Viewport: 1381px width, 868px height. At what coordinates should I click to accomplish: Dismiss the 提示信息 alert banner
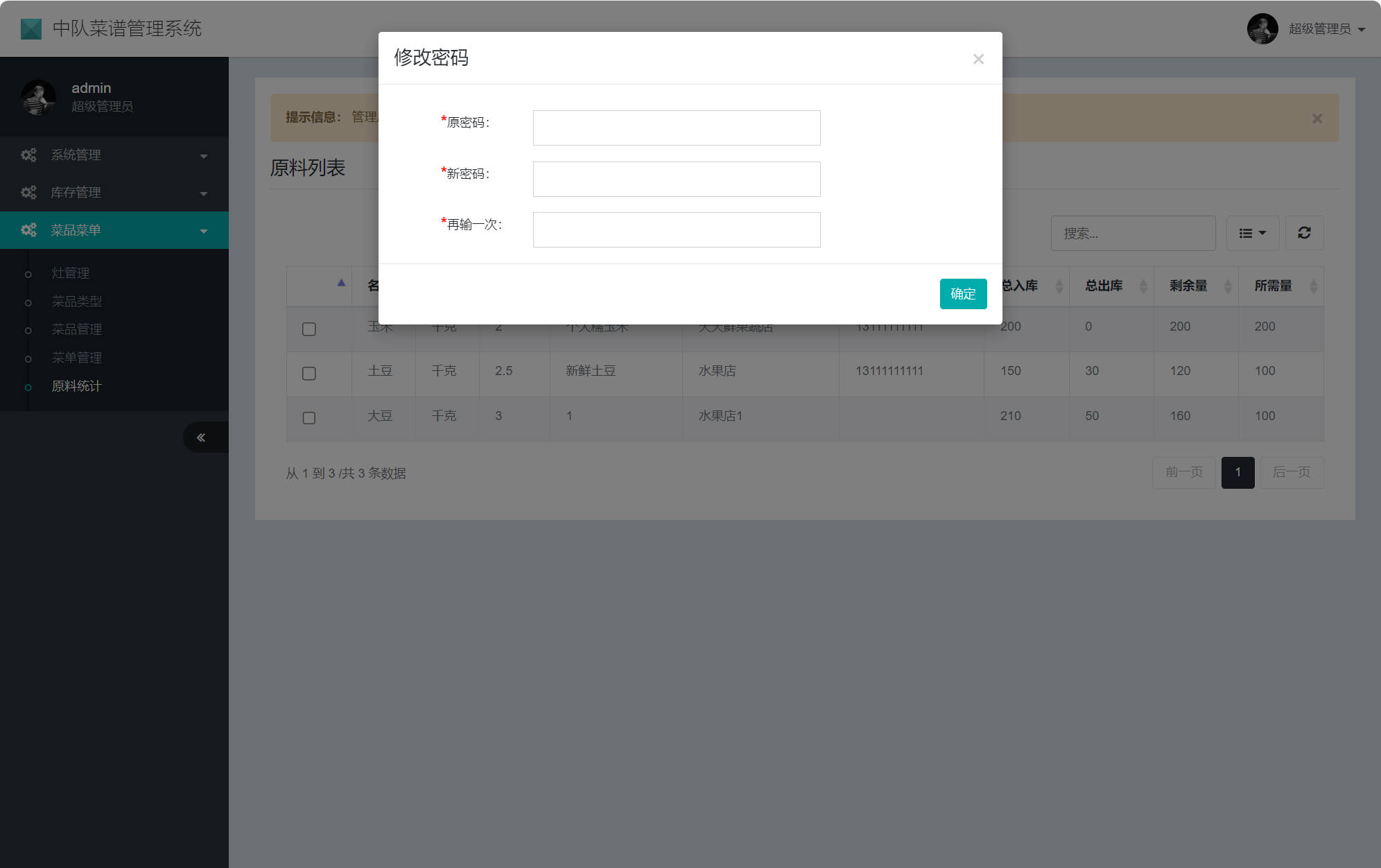click(1316, 118)
